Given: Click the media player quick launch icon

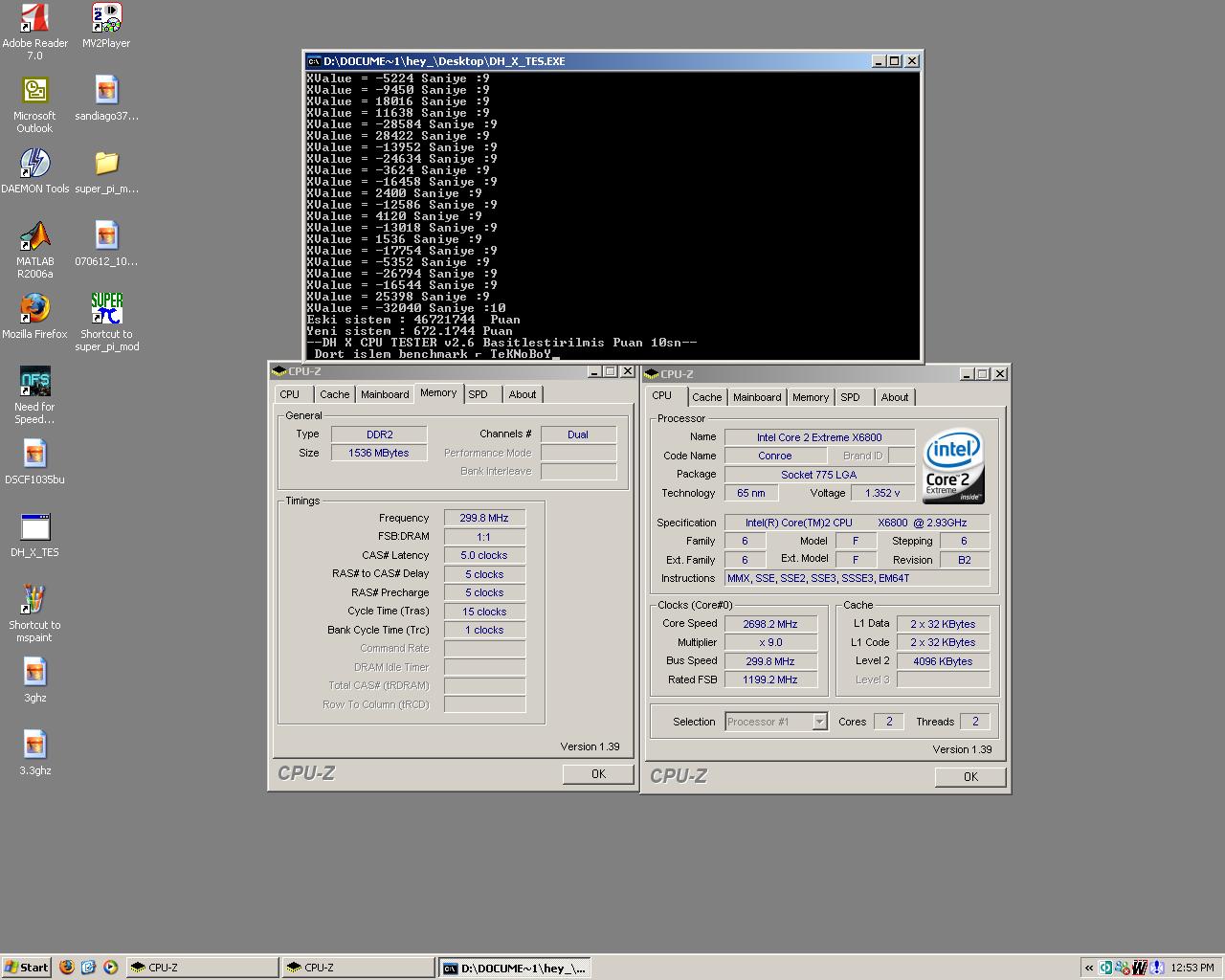Looking at the screenshot, I should (110, 968).
